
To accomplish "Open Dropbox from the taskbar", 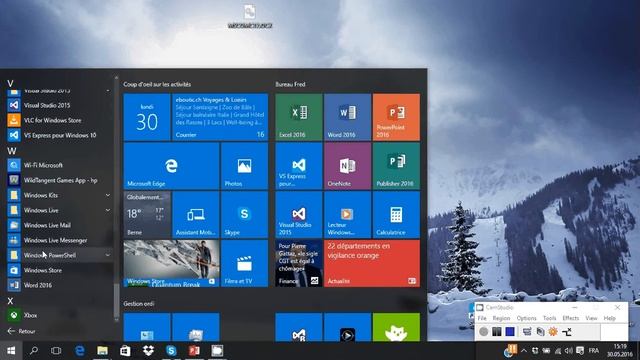I will point(148,351).
